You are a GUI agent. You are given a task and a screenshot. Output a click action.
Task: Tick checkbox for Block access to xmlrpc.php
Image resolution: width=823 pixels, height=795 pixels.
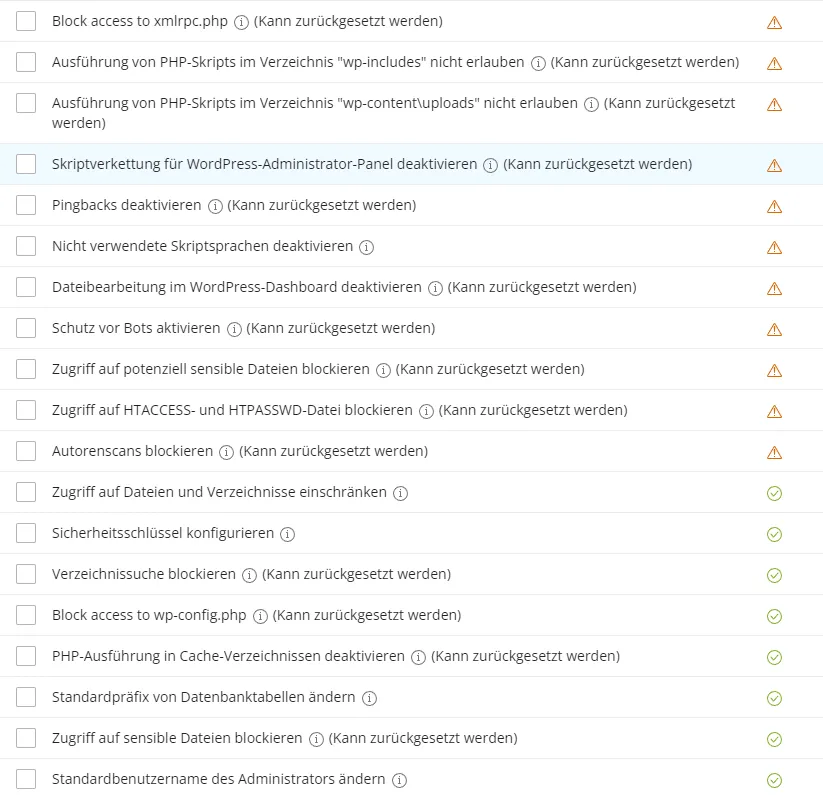click(26, 21)
